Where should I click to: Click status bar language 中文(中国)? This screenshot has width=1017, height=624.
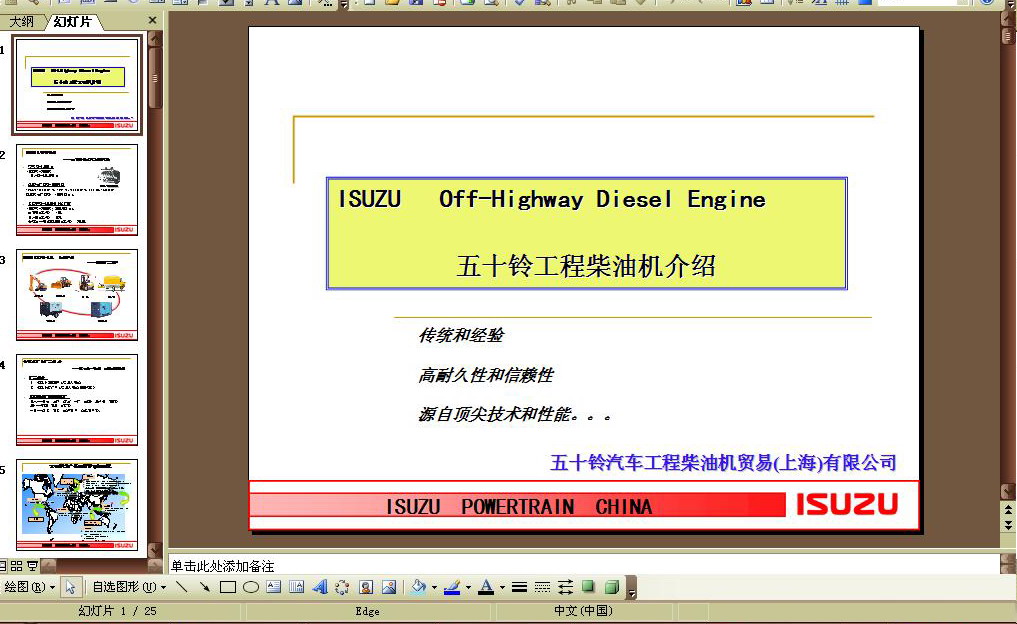pyautogui.click(x=583, y=611)
